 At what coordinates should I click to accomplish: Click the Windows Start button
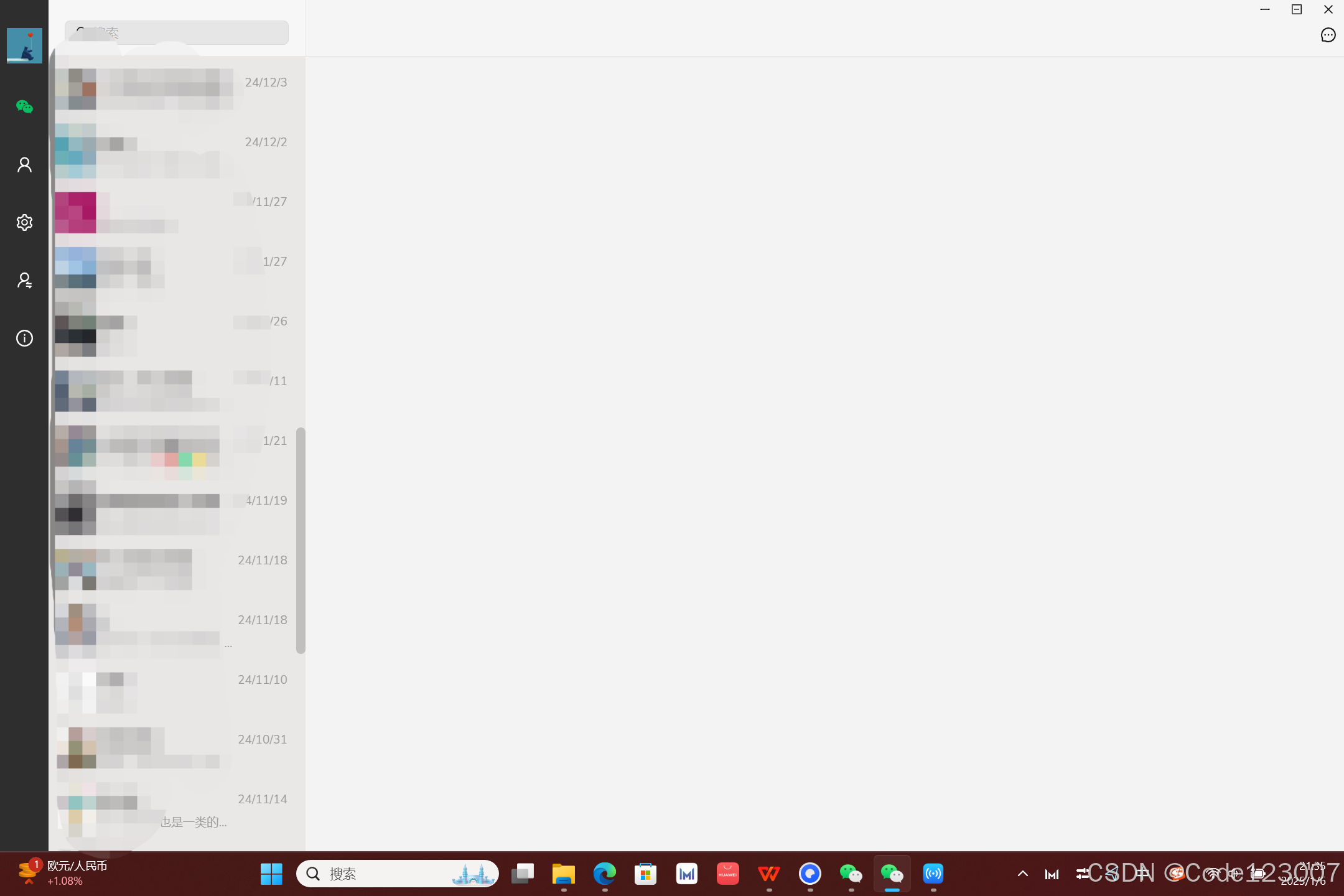pos(271,874)
